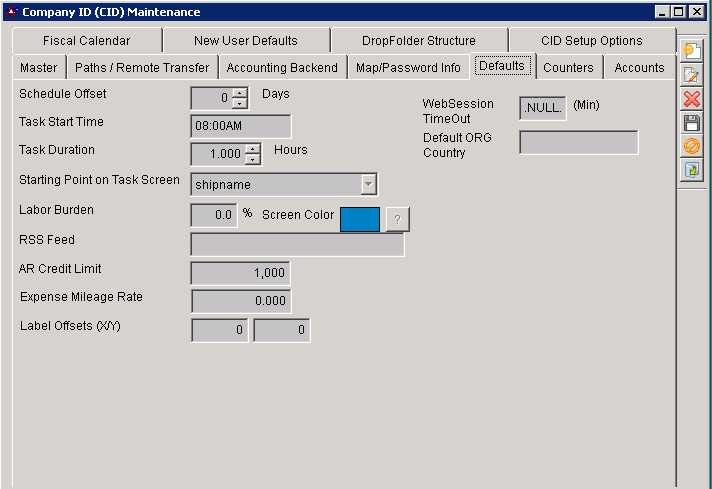Click the Edit record pencil icon
This screenshot has height=489, width=712.
pos(691,75)
